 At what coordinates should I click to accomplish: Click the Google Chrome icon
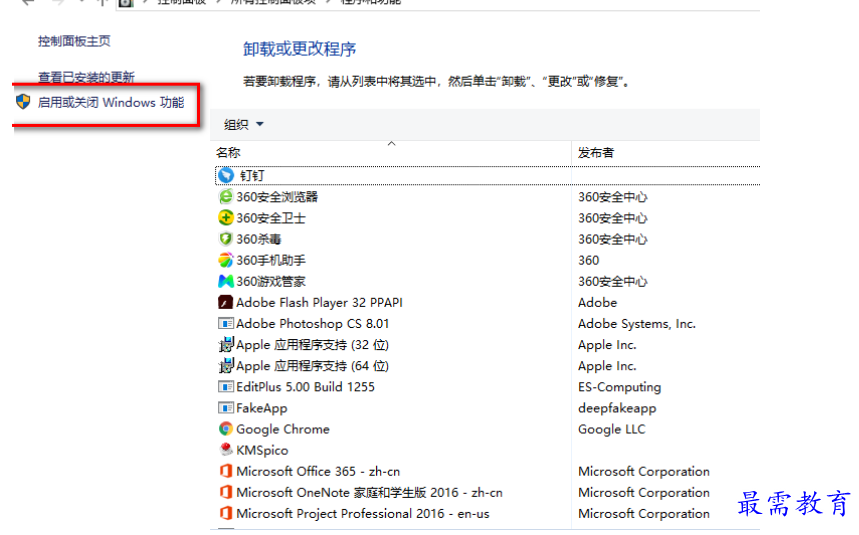[x=226, y=429]
